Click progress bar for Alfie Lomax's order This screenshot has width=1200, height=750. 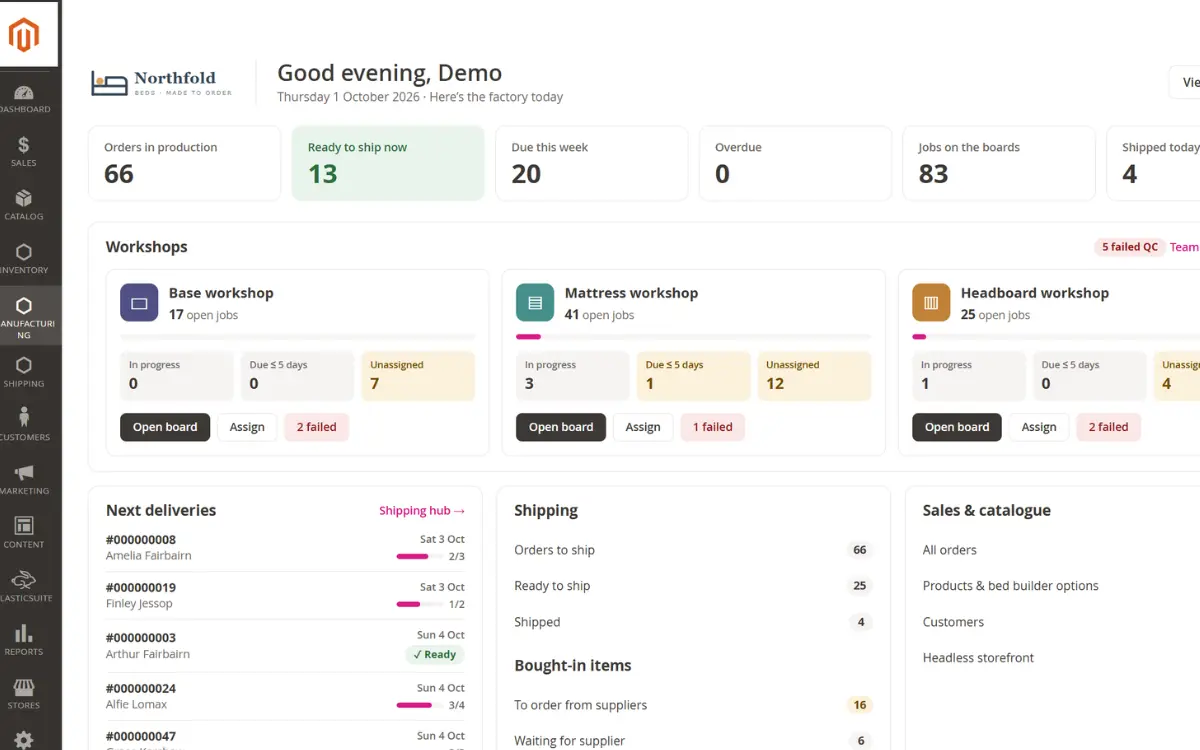click(x=419, y=705)
